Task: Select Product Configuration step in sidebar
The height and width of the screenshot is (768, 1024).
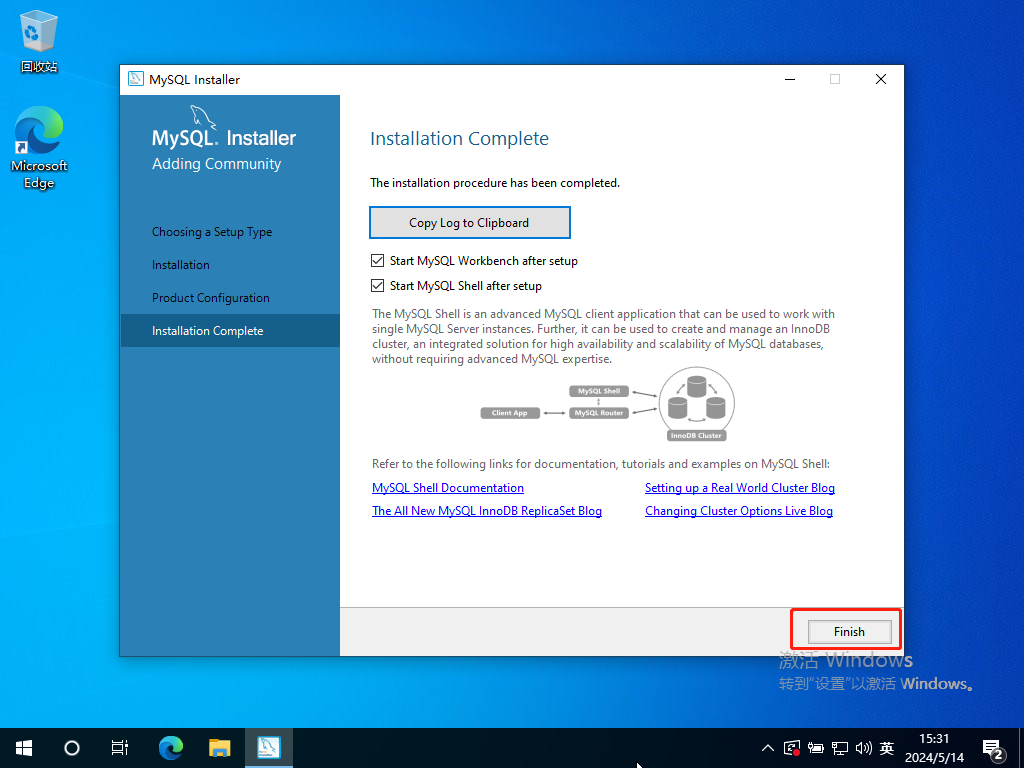Action: coord(211,298)
